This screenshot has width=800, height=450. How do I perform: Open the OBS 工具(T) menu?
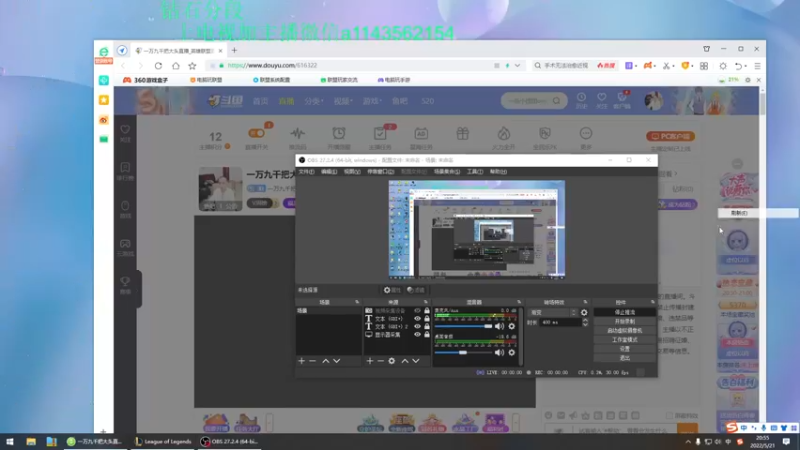pyautogui.click(x=475, y=172)
